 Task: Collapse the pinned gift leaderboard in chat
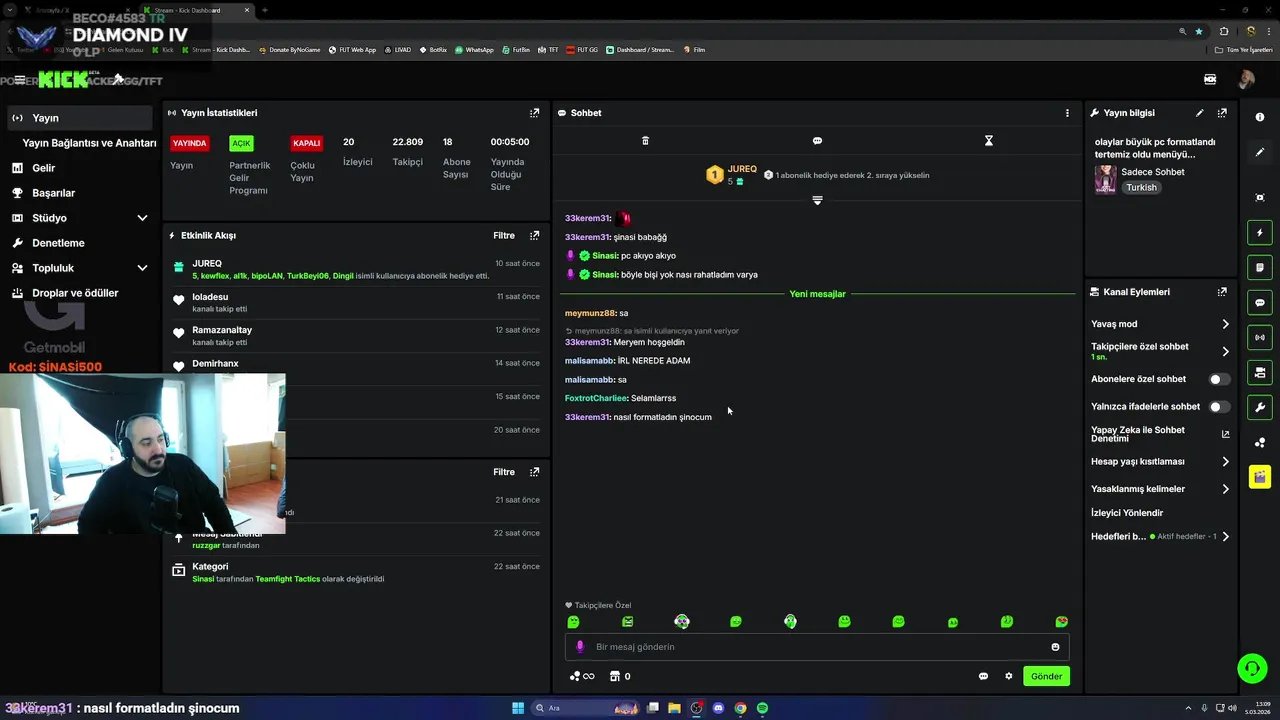point(817,201)
